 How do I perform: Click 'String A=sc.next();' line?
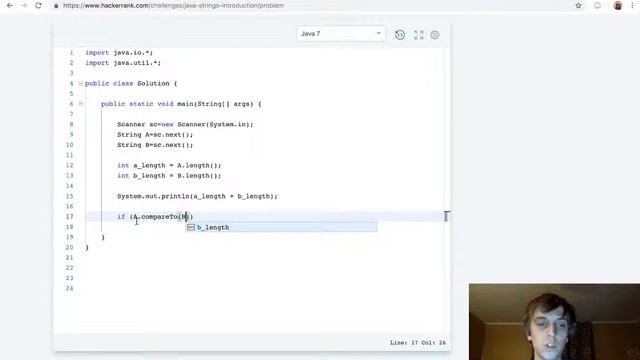coord(155,135)
